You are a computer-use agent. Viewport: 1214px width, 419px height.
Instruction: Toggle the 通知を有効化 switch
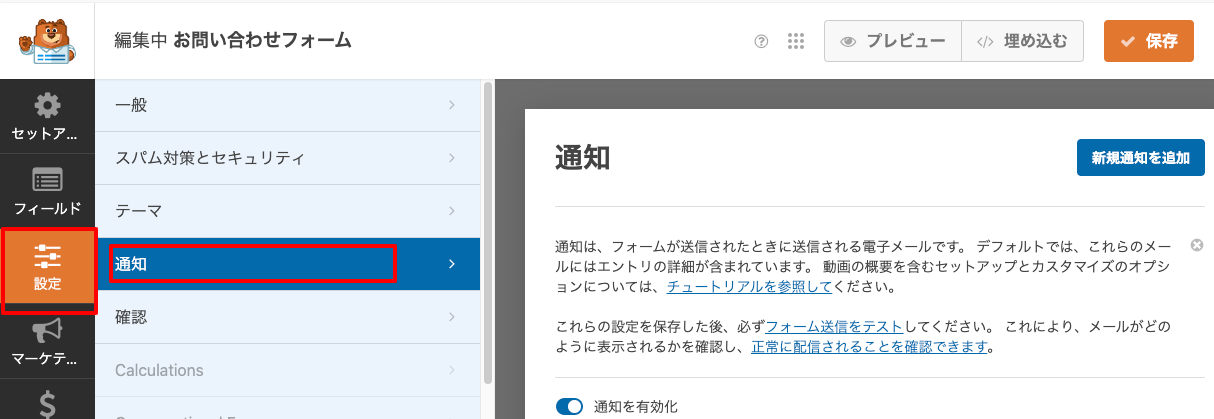(x=569, y=406)
